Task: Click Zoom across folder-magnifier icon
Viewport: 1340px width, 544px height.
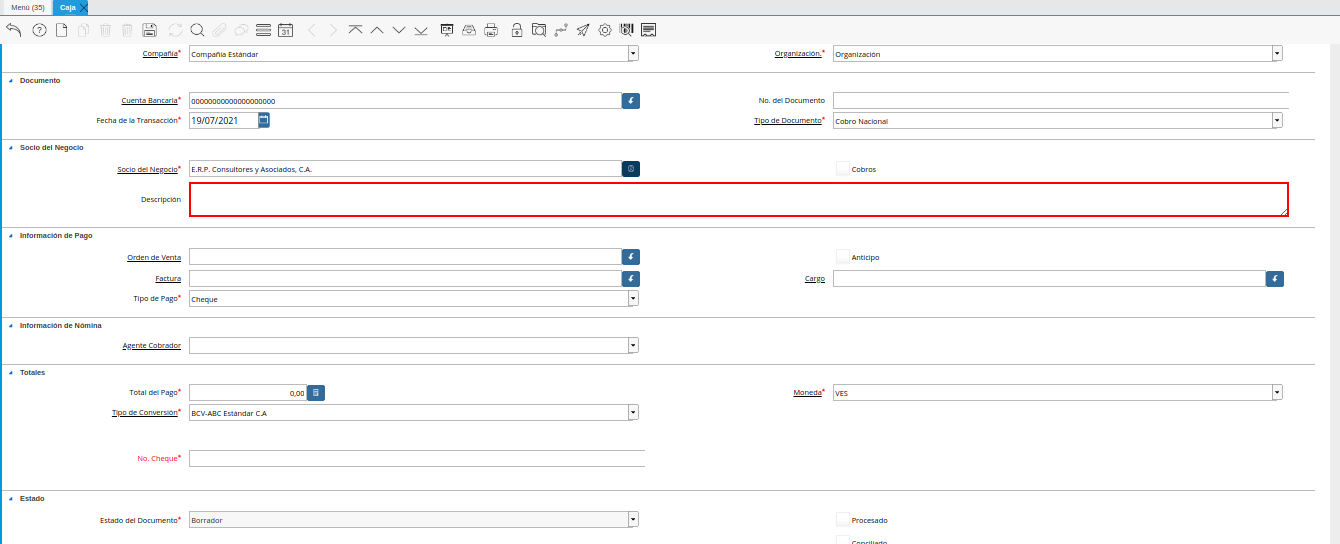Action: 539,30
